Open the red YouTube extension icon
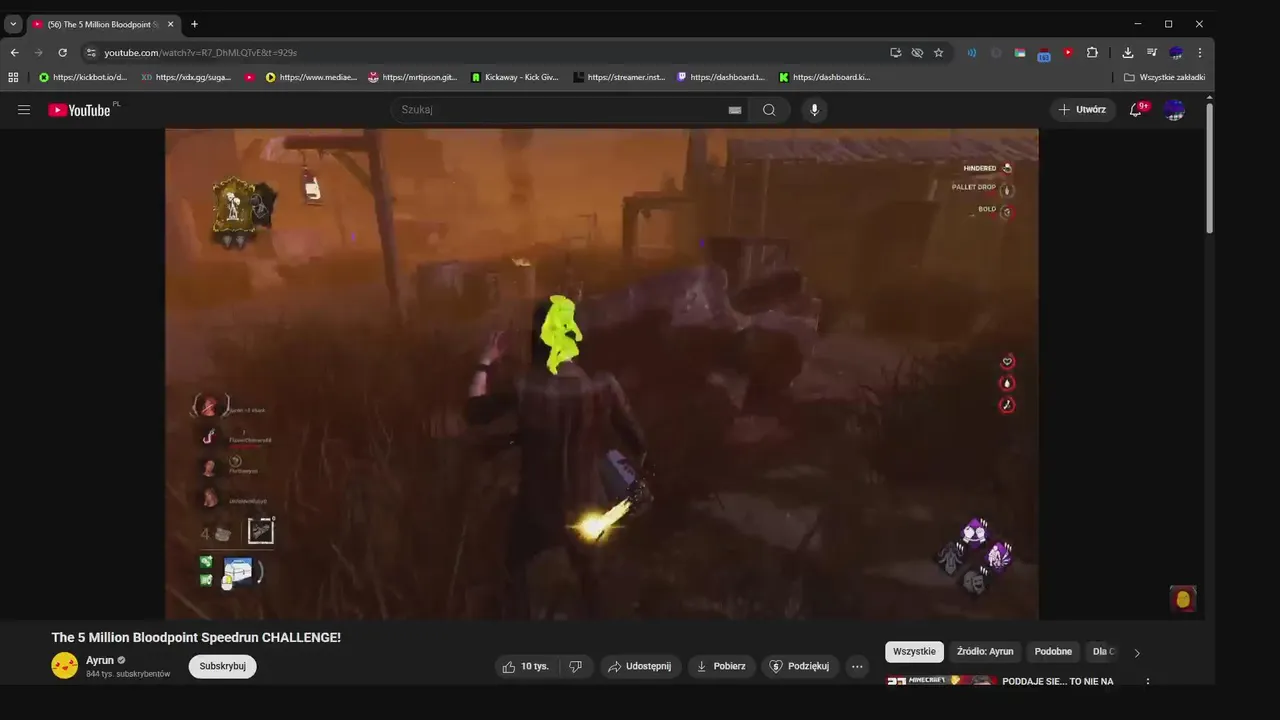Image resolution: width=1280 pixels, height=720 pixels. [1068, 52]
